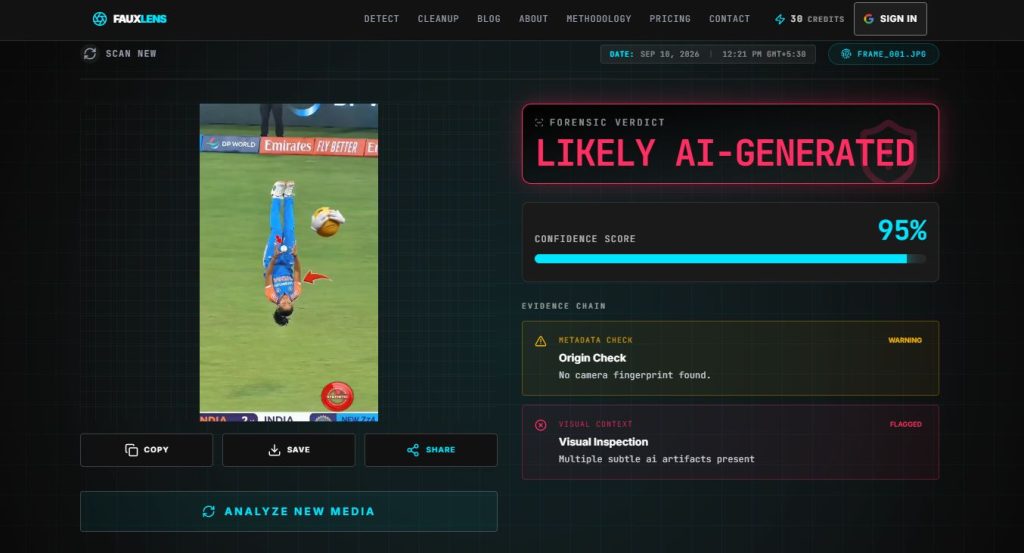Viewport: 1024px width, 553px height.
Task: Click the red flagged circle icon
Action: (x=541, y=425)
